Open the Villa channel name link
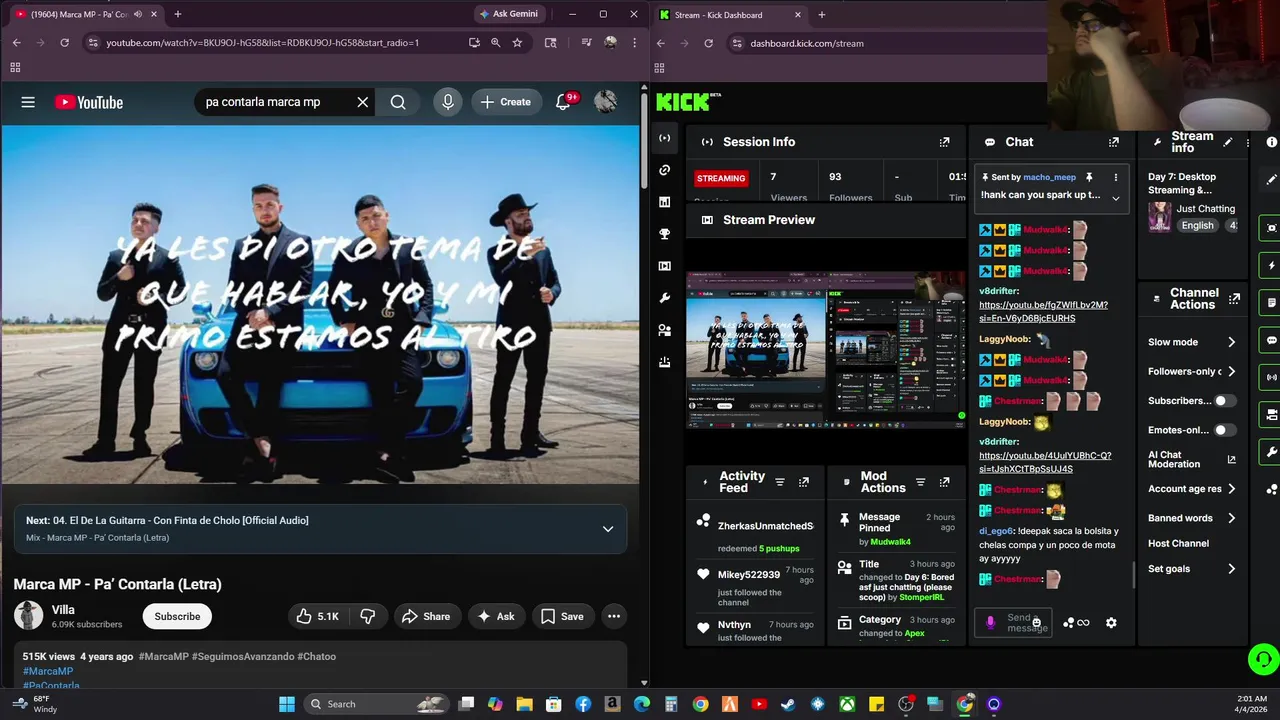 click(x=63, y=610)
